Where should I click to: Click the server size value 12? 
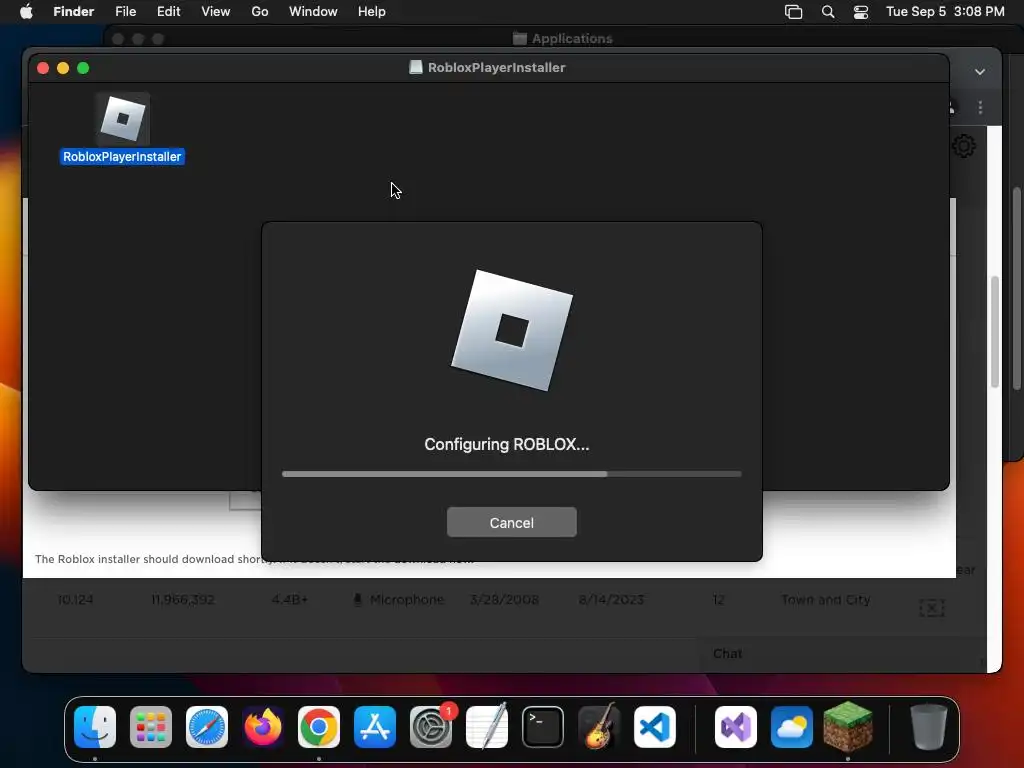click(718, 600)
